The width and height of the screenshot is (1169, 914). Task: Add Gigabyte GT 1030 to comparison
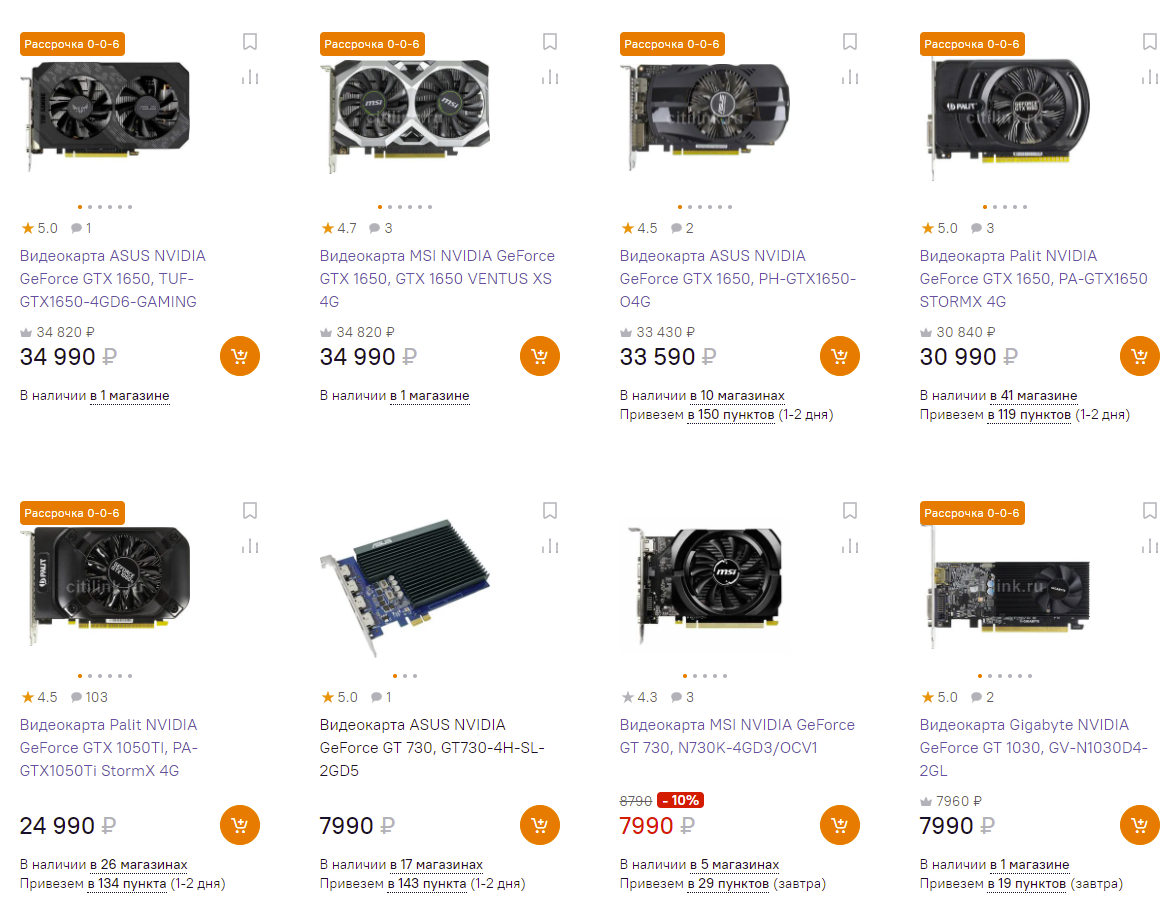(1150, 546)
